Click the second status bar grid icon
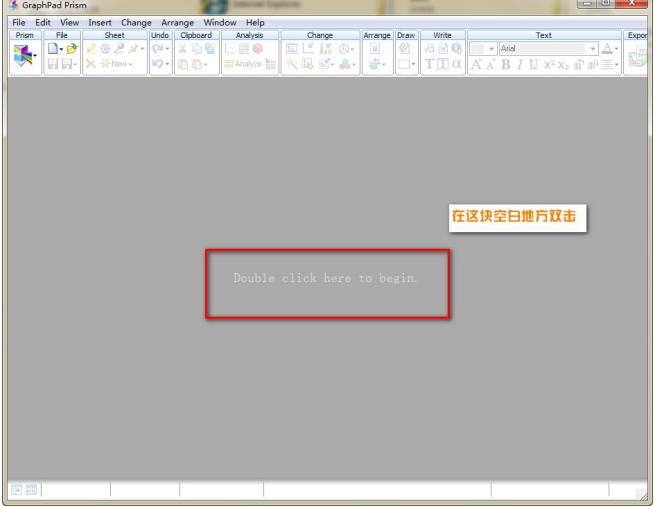The height and width of the screenshot is (507, 654). (31, 489)
